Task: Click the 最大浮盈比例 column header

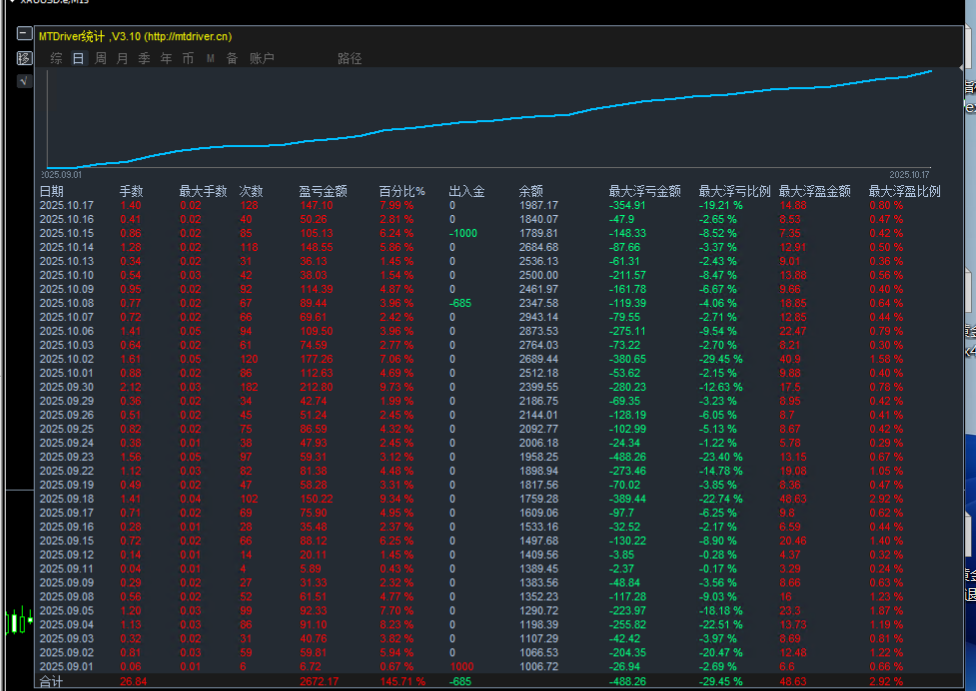Action: 904,191
